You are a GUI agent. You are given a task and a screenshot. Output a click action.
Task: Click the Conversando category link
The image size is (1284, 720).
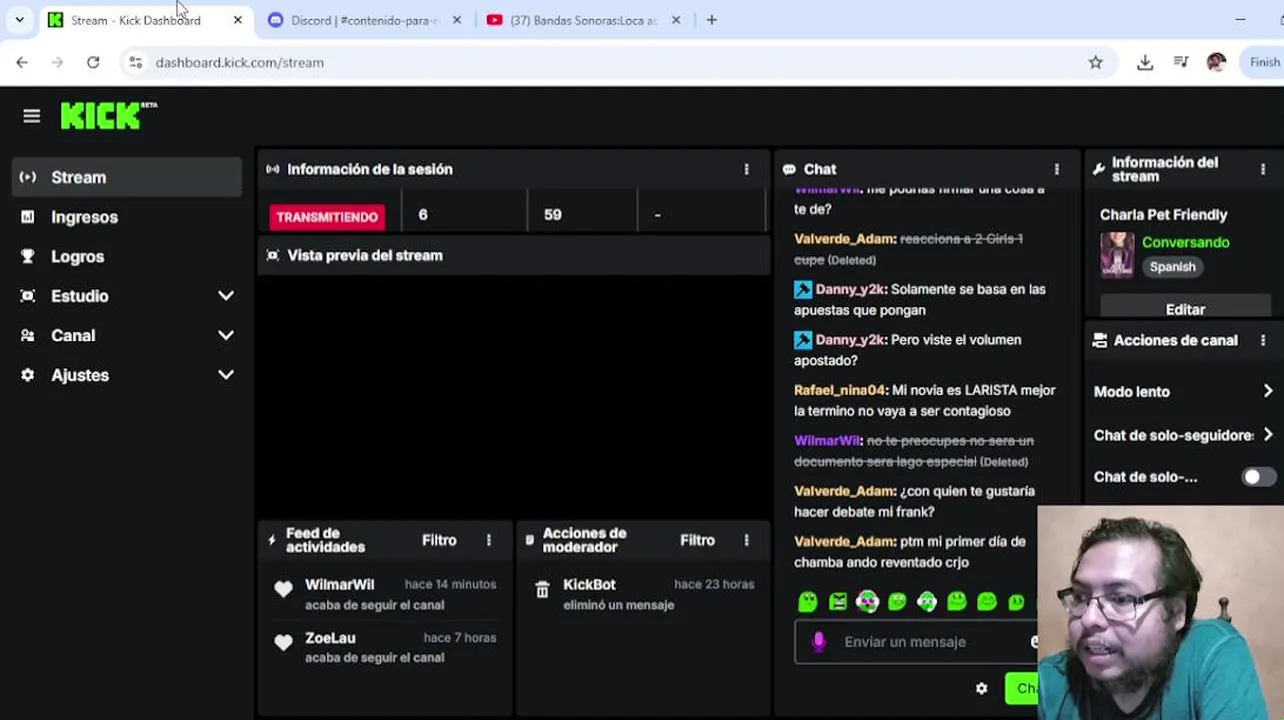pyautogui.click(x=1185, y=242)
